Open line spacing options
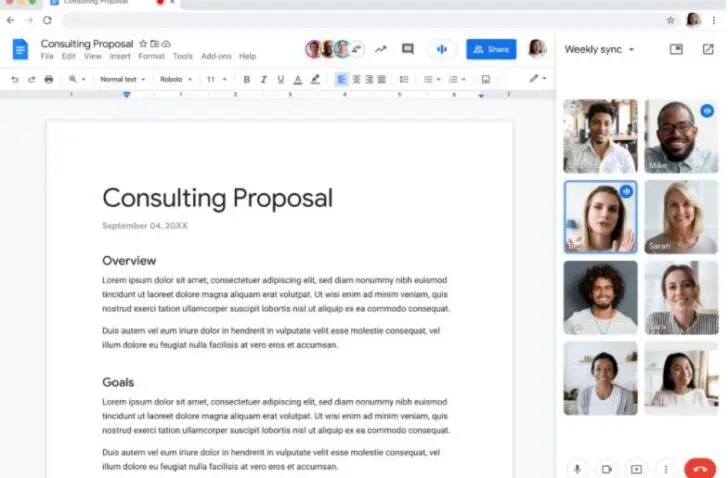Screen dimensions: 728x478 point(404,79)
